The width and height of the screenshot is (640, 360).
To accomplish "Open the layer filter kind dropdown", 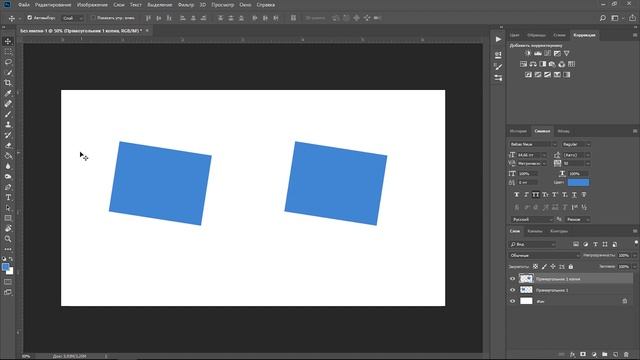I will point(532,244).
